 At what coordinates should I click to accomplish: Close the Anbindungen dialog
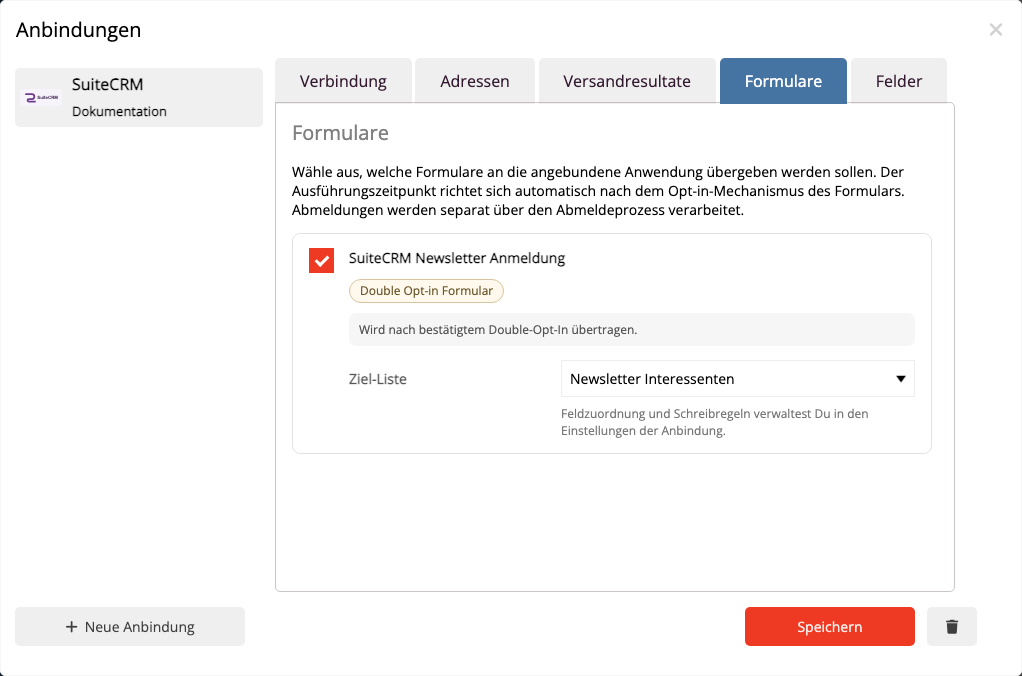(x=995, y=29)
